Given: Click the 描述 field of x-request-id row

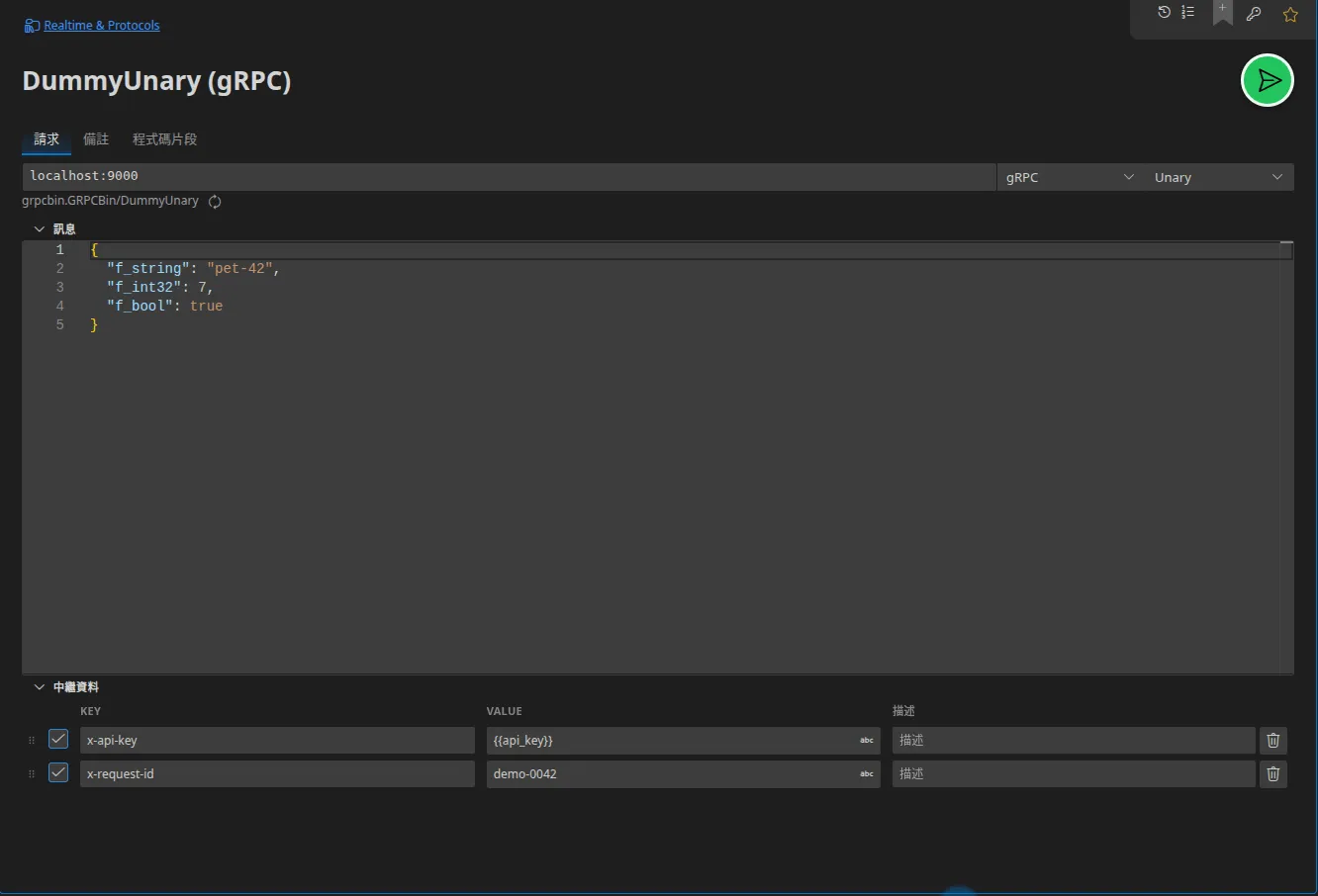Looking at the screenshot, I should tap(1074, 774).
